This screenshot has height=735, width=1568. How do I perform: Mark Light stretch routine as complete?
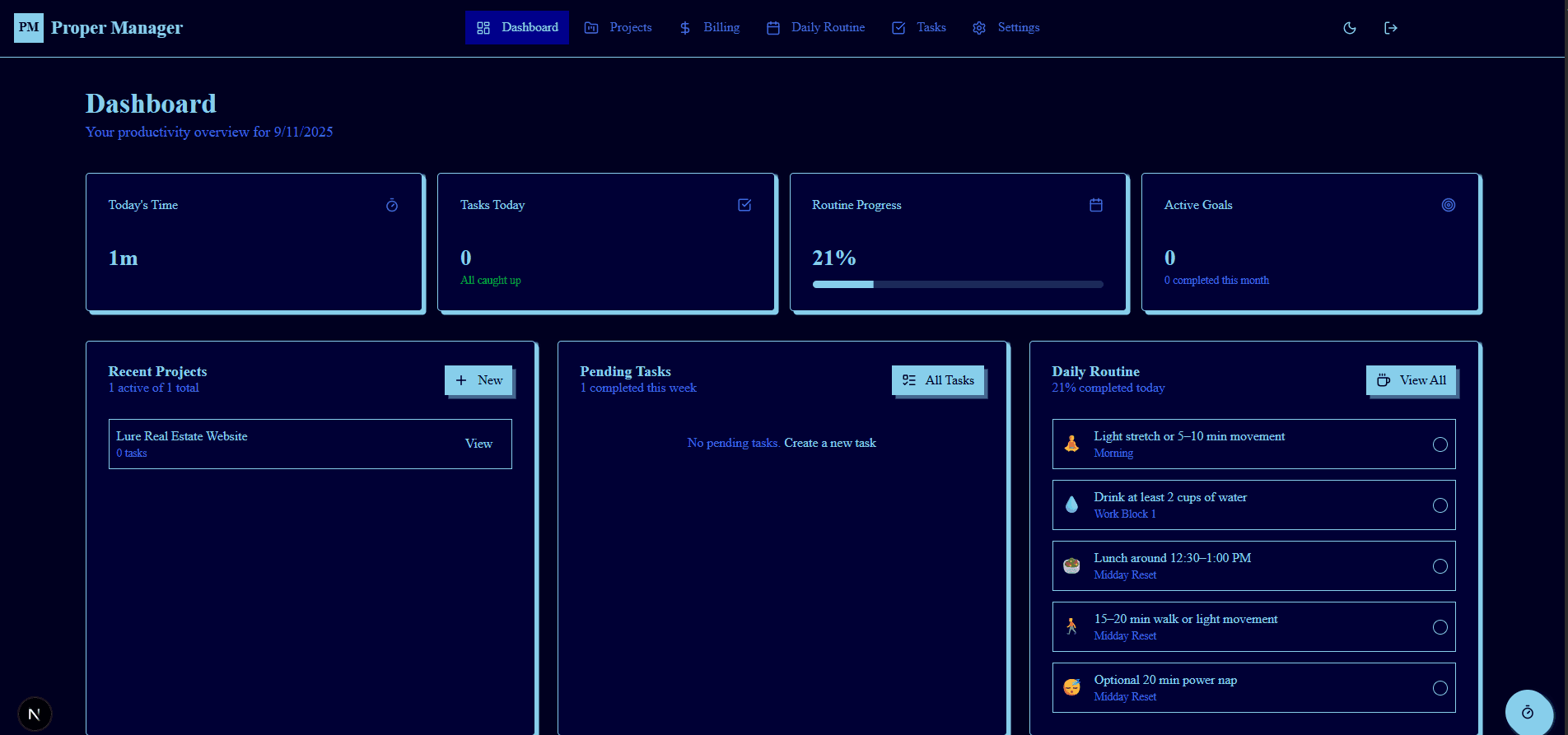click(x=1440, y=444)
